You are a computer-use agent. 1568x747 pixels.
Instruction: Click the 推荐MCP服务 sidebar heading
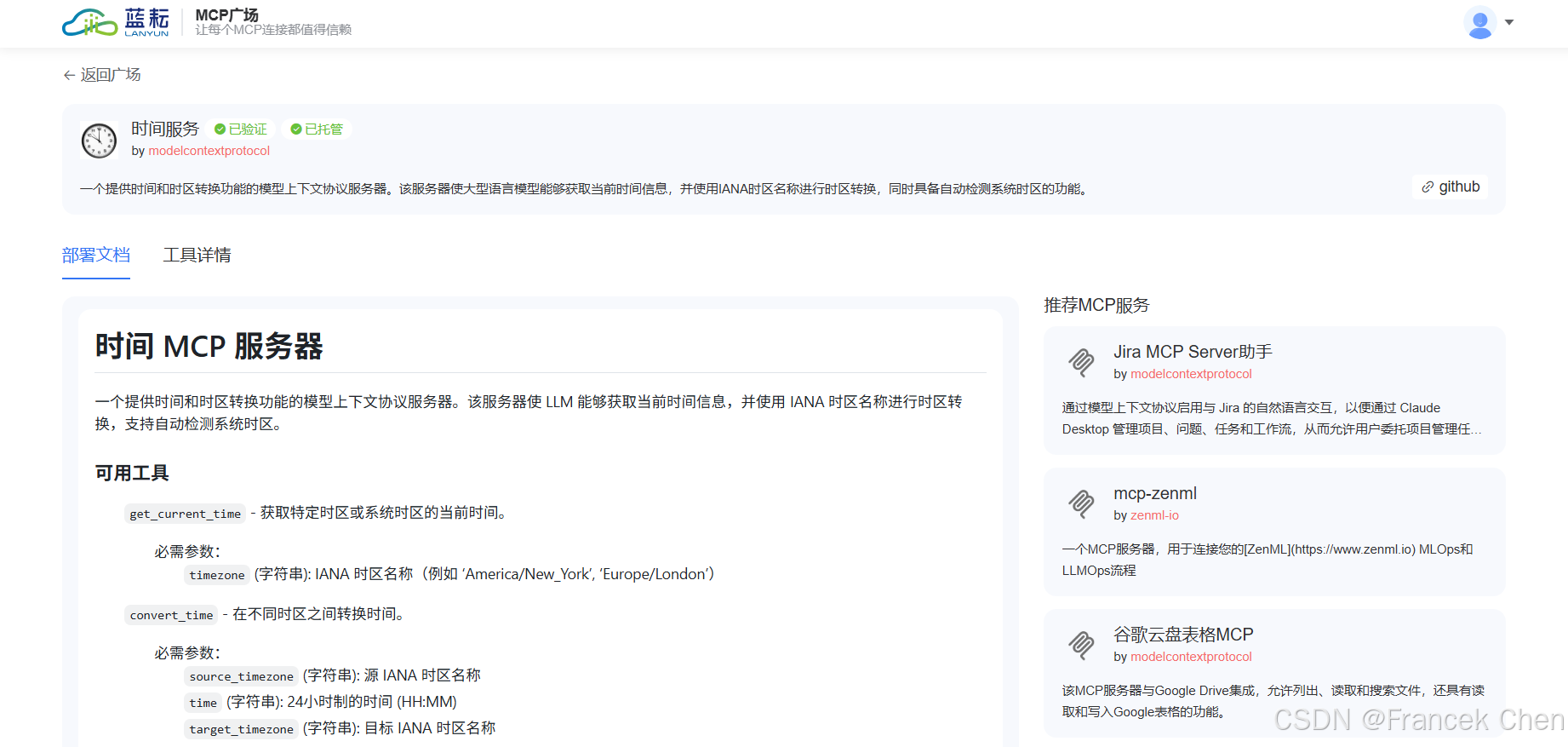1096,305
